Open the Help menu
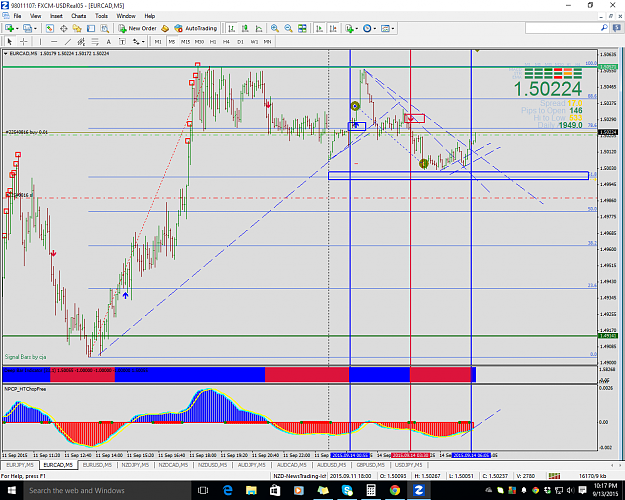The image size is (625, 500). coord(150,16)
